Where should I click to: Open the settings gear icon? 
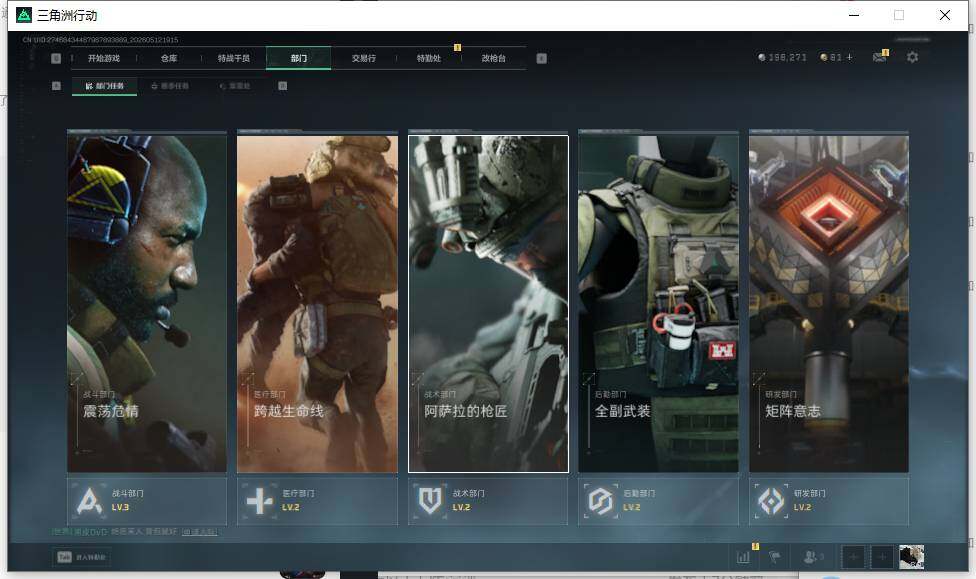pos(913,57)
